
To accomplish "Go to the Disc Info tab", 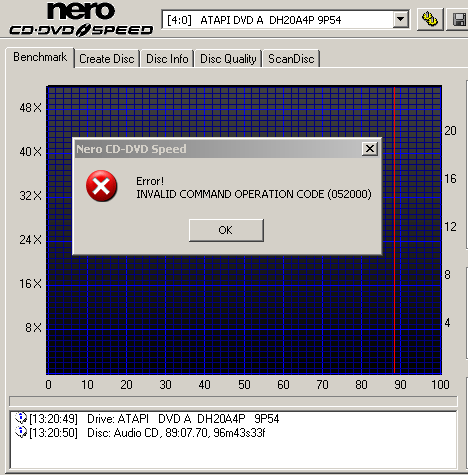I will pyautogui.click(x=167, y=59).
